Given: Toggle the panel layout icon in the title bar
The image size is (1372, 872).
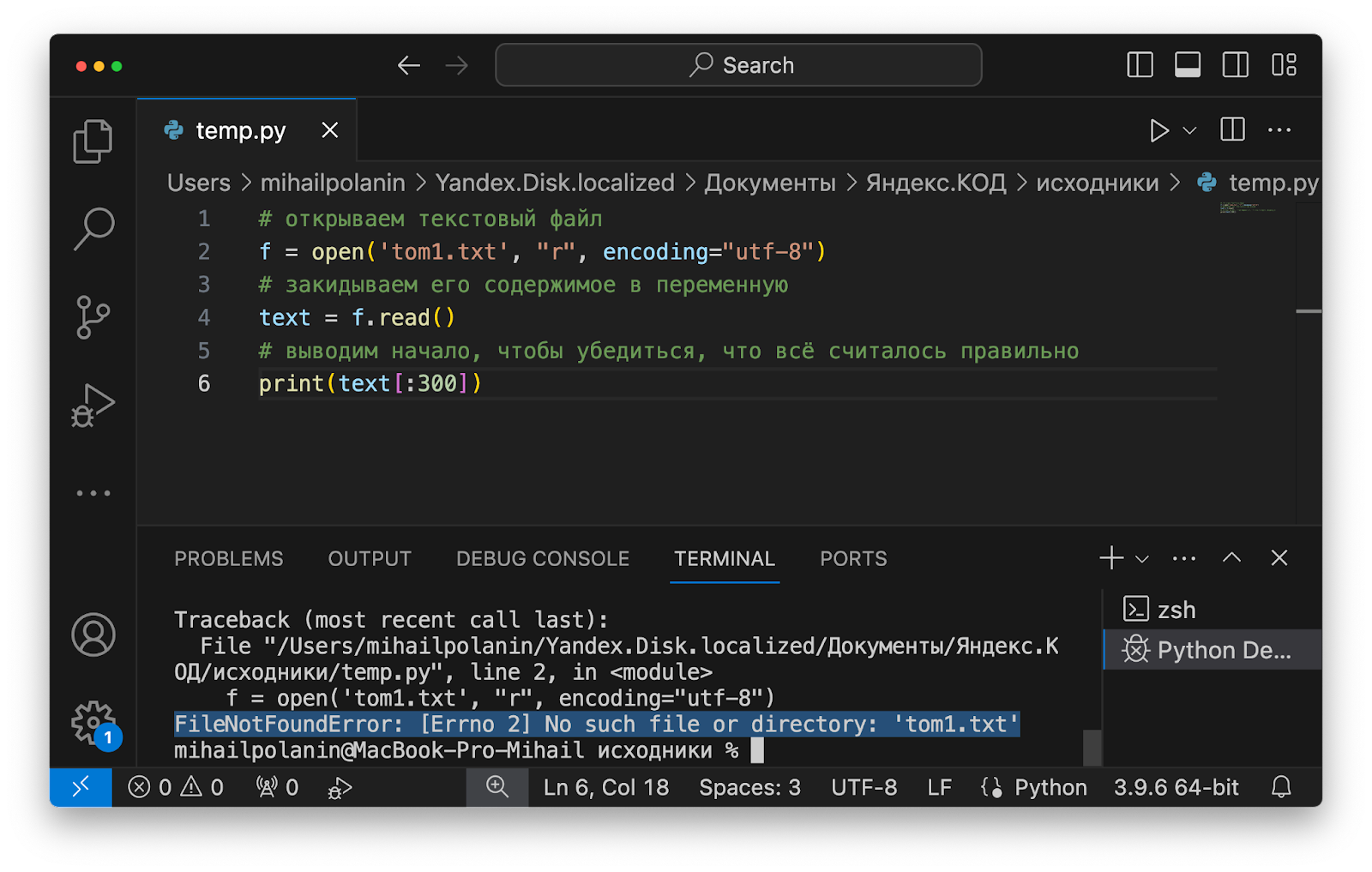Looking at the screenshot, I should tap(1187, 64).
